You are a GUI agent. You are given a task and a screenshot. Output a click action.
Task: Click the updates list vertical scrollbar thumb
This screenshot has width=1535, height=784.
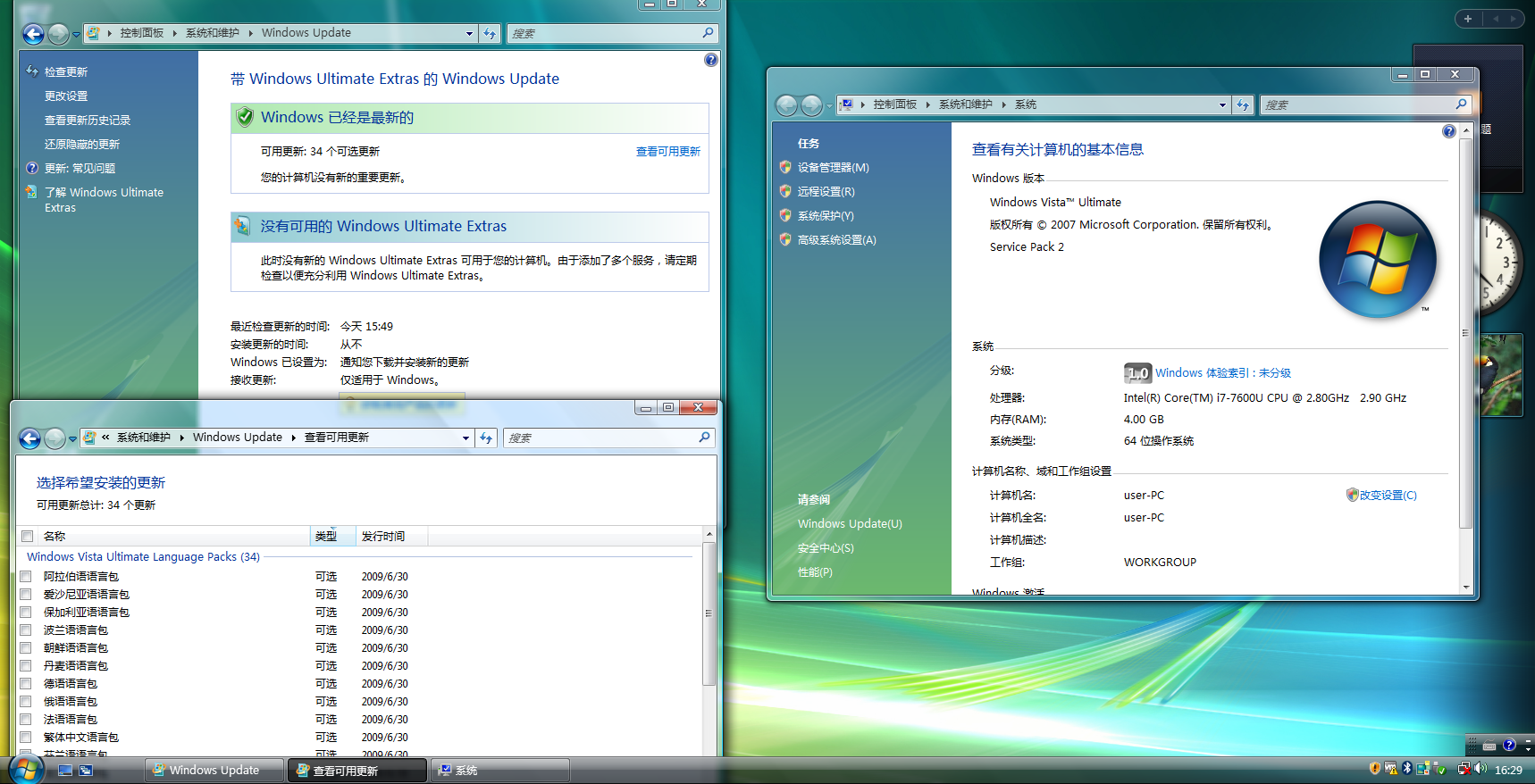tap(709, 613)
